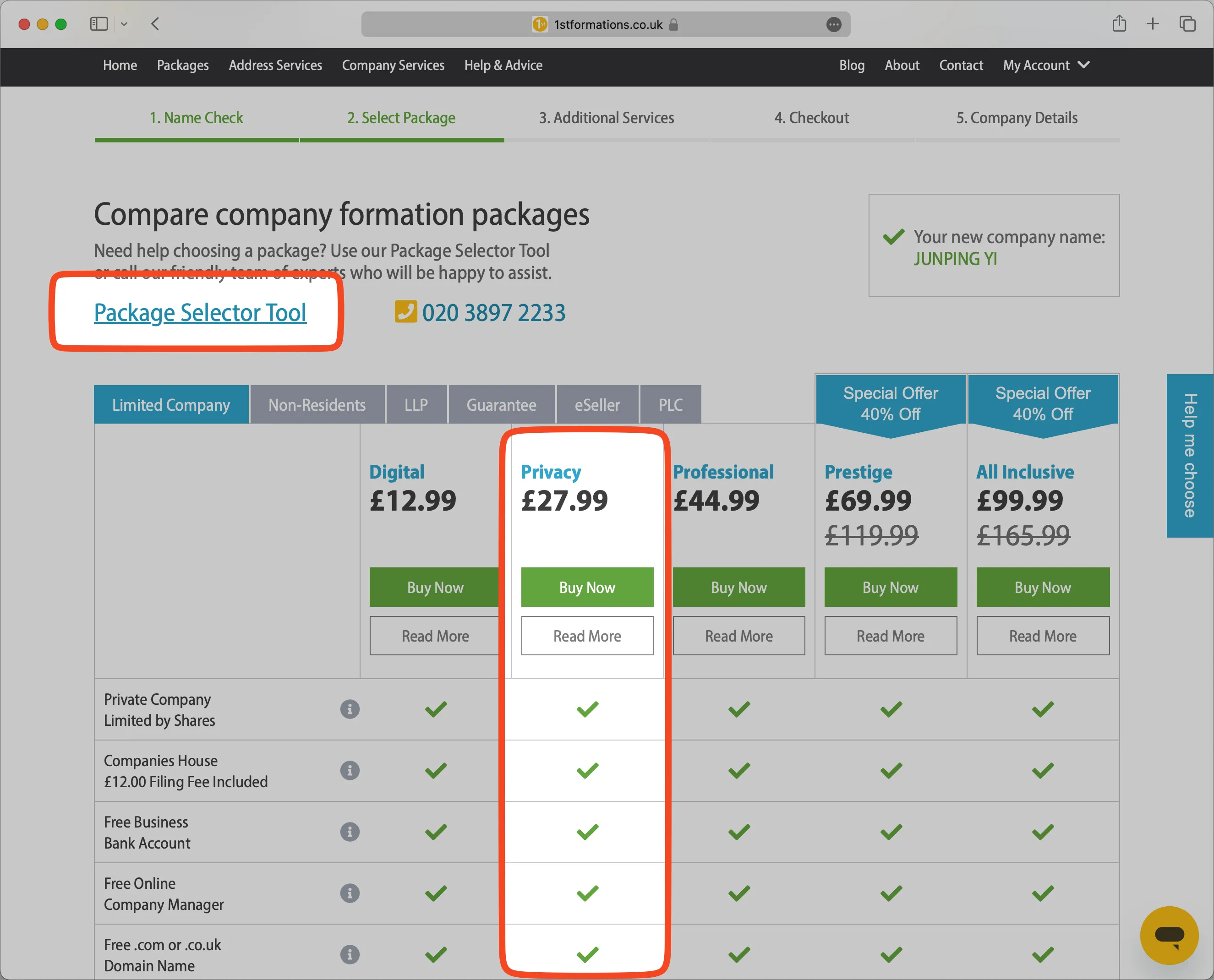Click info icon for Private Company Limited by Shares
This screenshot has height=980, width=1214.
(350, 709)
